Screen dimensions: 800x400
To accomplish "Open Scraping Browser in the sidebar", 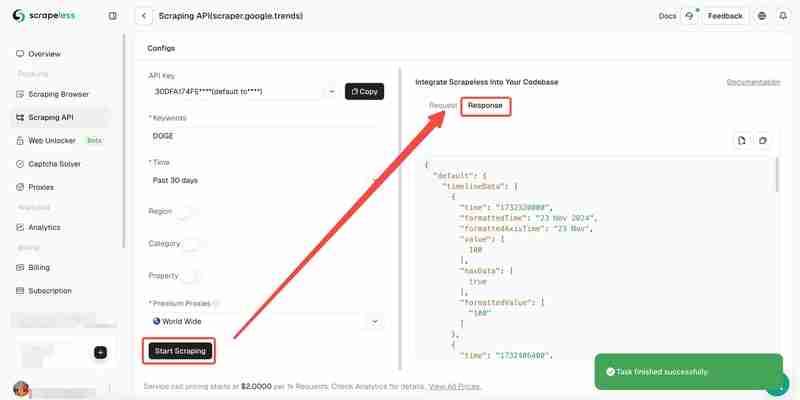I will (x=53, y=94).
